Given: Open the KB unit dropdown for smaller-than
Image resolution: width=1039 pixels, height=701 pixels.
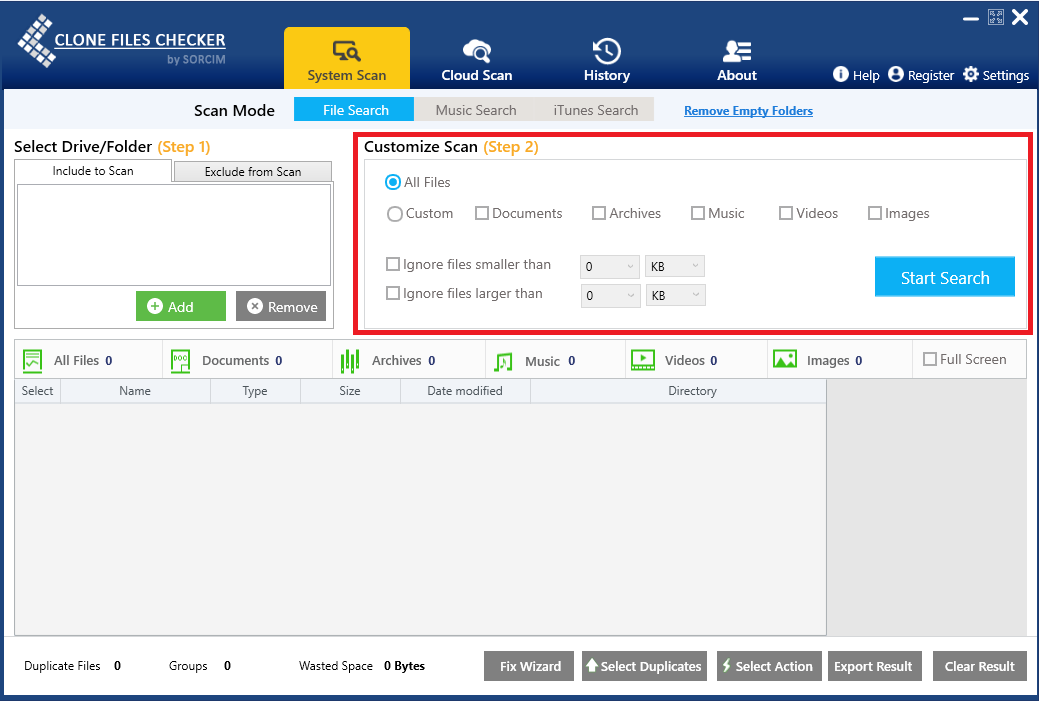Looking at the screenshot, I should pyautogui.click(x=676, y=267).
